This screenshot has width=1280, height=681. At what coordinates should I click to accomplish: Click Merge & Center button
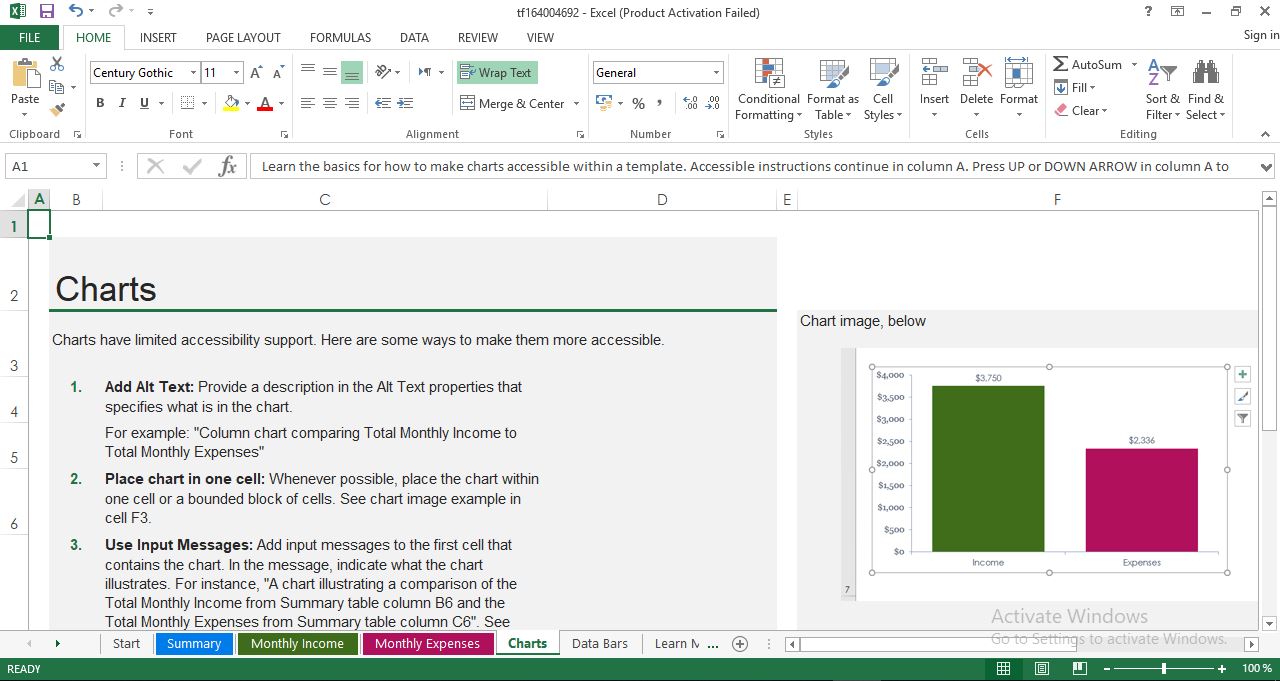pos(512,103)
